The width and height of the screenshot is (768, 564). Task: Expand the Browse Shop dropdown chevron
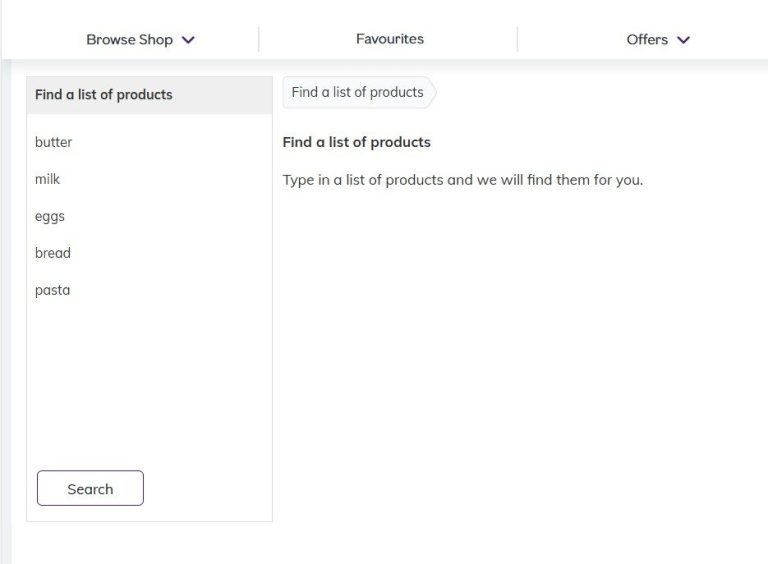click(188, 40)
